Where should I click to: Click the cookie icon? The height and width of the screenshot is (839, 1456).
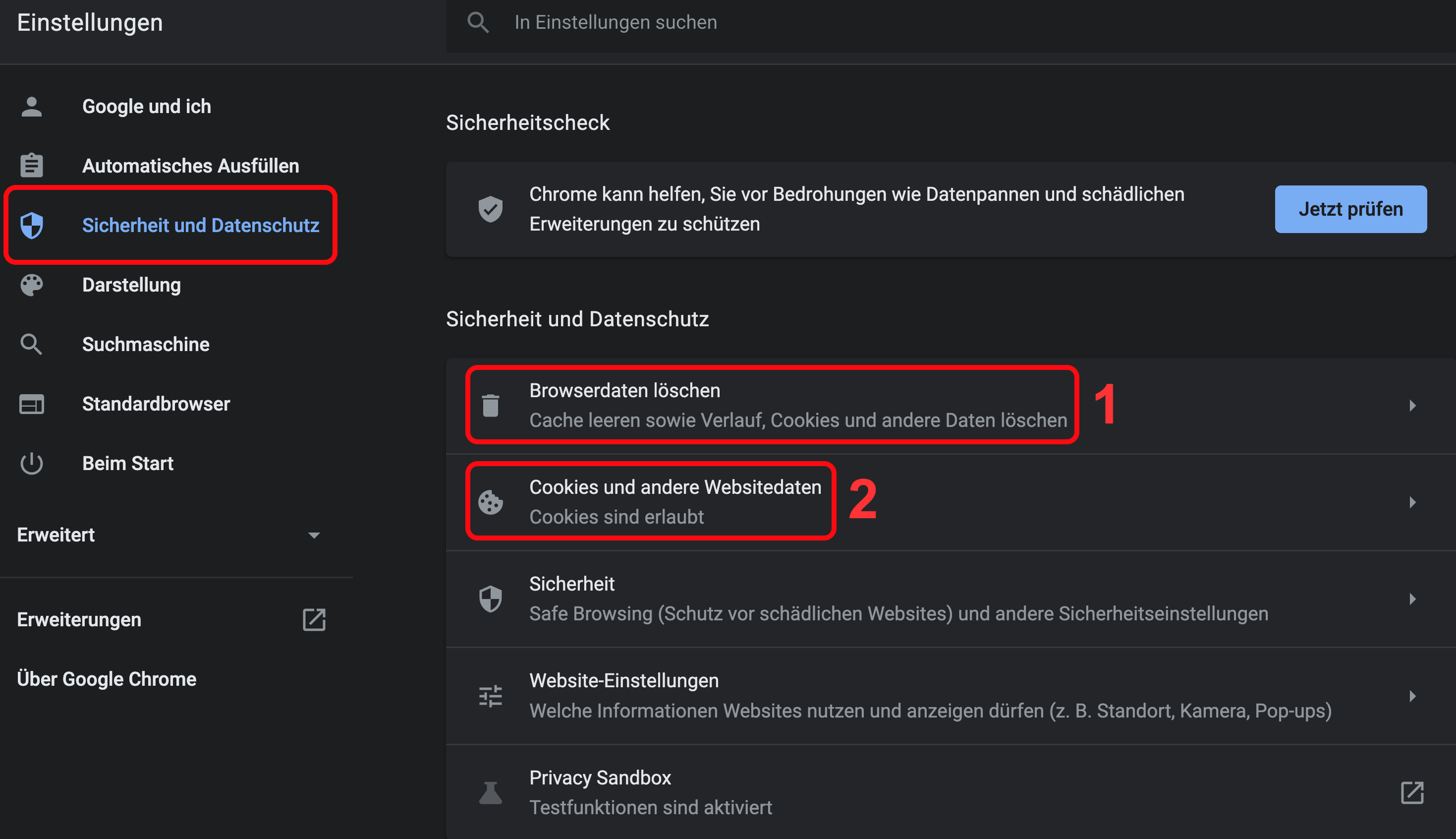(x=491, y=502)
